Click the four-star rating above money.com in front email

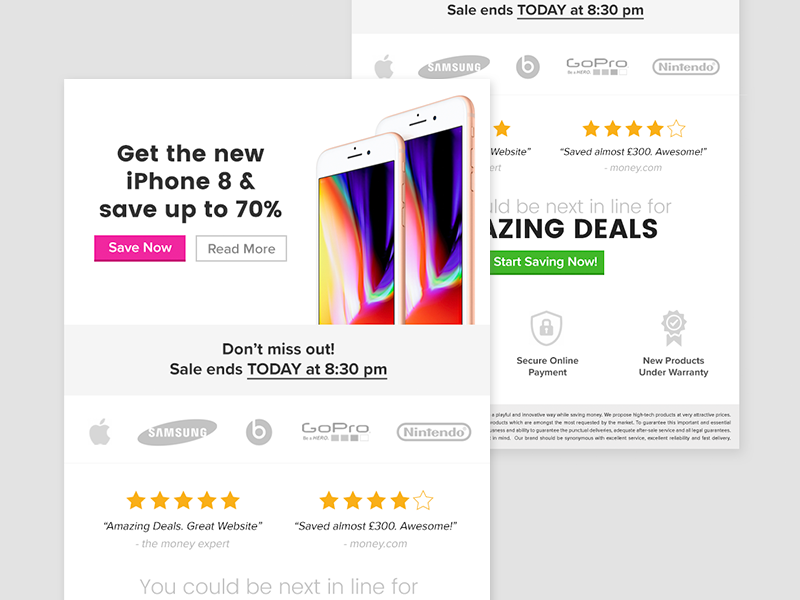(x=376, y=501)
